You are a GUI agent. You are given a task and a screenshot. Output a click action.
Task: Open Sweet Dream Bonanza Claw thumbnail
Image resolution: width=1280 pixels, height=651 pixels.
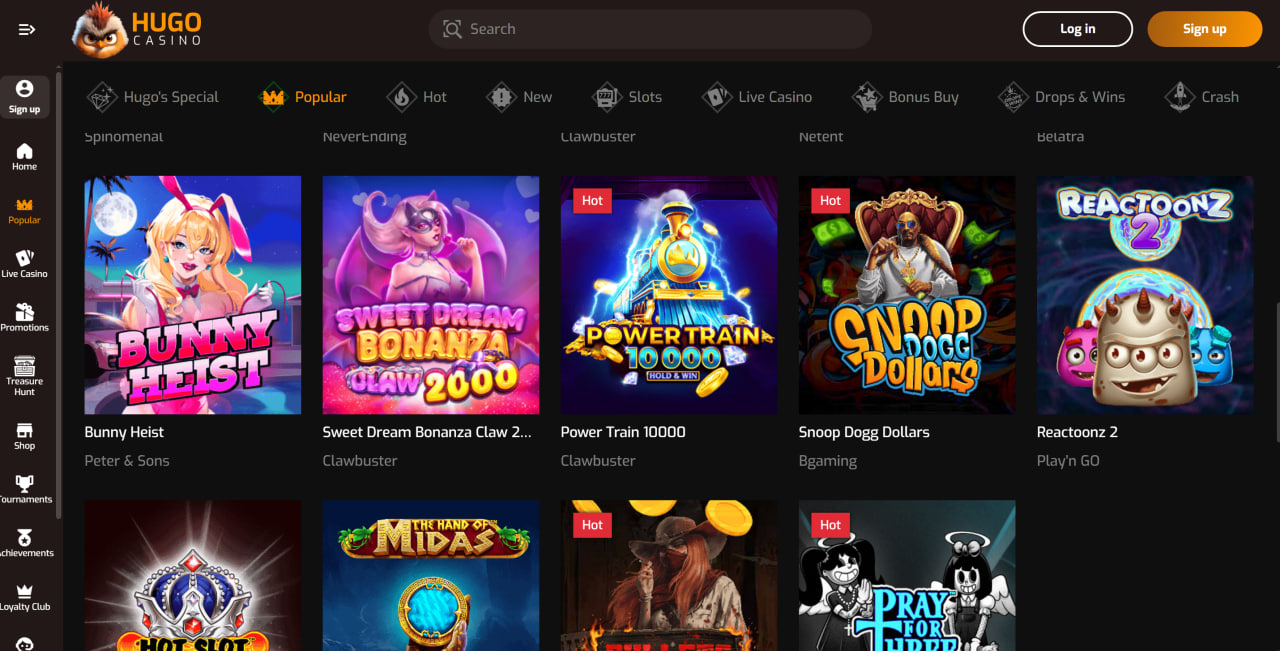(x=431, y=295)
